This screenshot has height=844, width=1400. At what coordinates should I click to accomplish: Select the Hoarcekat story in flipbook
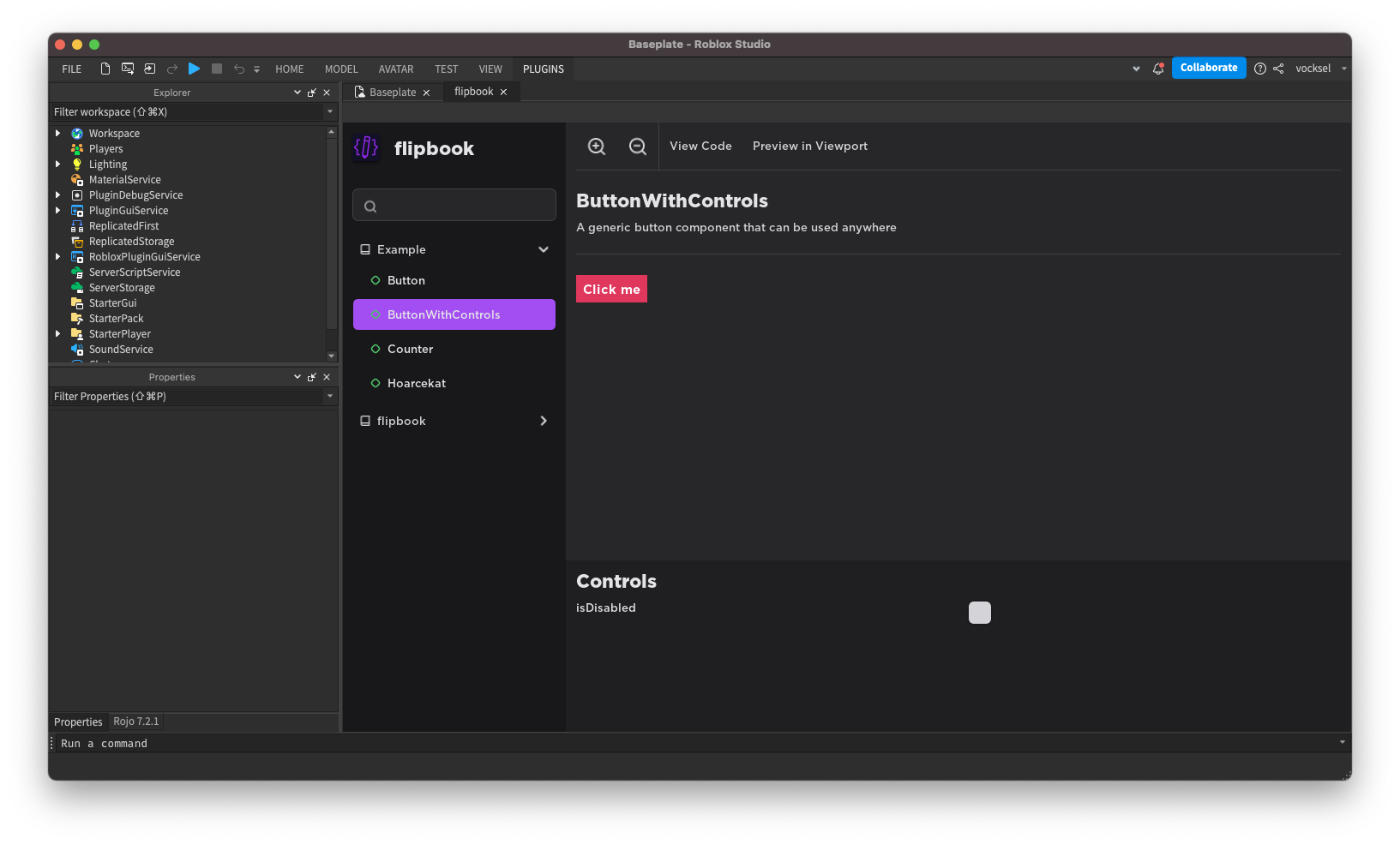point(417,383)
